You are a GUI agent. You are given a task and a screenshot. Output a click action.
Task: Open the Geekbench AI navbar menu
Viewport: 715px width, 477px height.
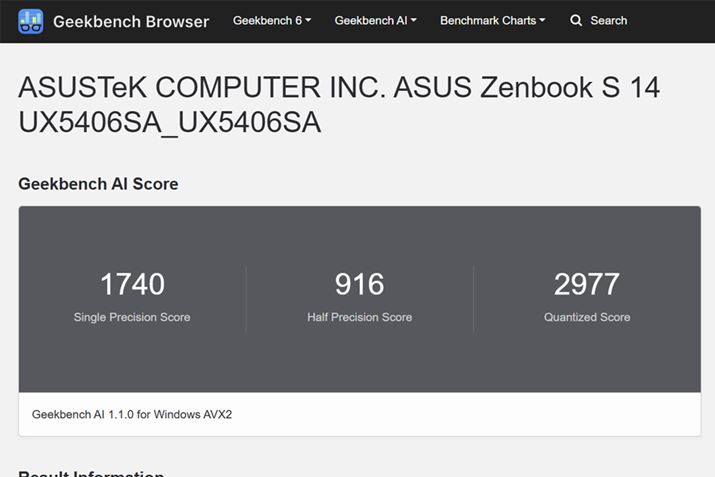click(x=370, y=21)
